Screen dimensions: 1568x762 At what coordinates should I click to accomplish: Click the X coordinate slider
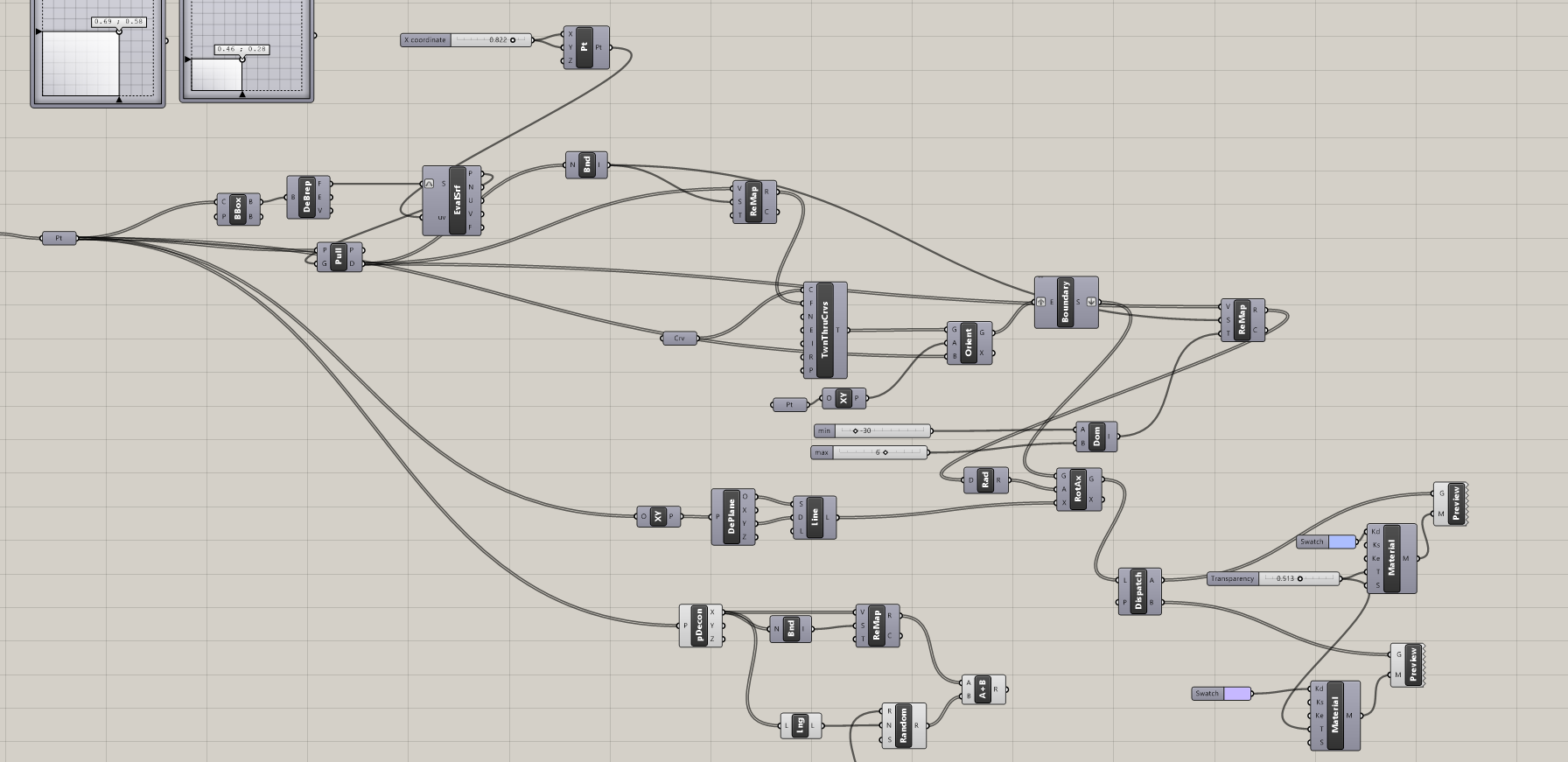pos(491,40)
